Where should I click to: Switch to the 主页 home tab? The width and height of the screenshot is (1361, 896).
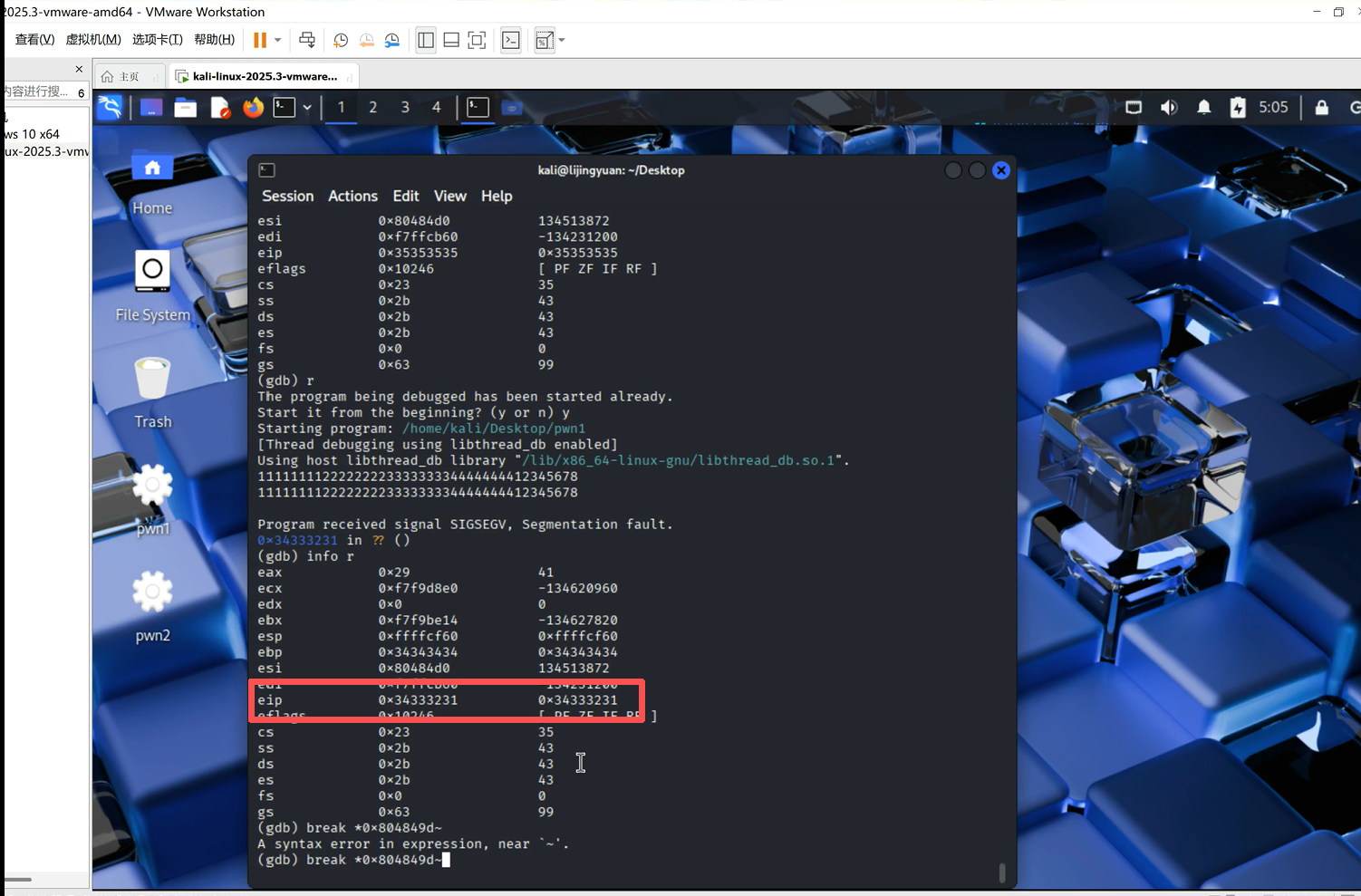coord(129,76)
